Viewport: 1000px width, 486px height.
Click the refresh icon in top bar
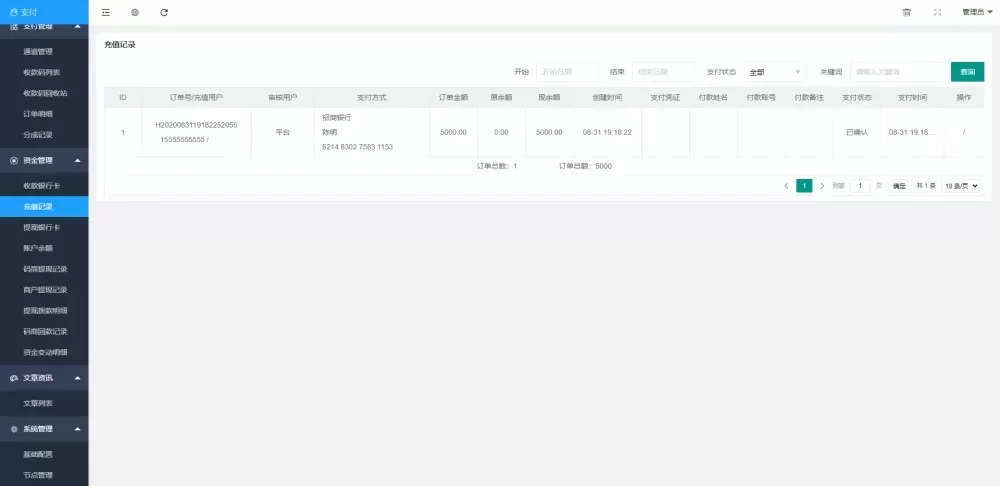(164, 12)
